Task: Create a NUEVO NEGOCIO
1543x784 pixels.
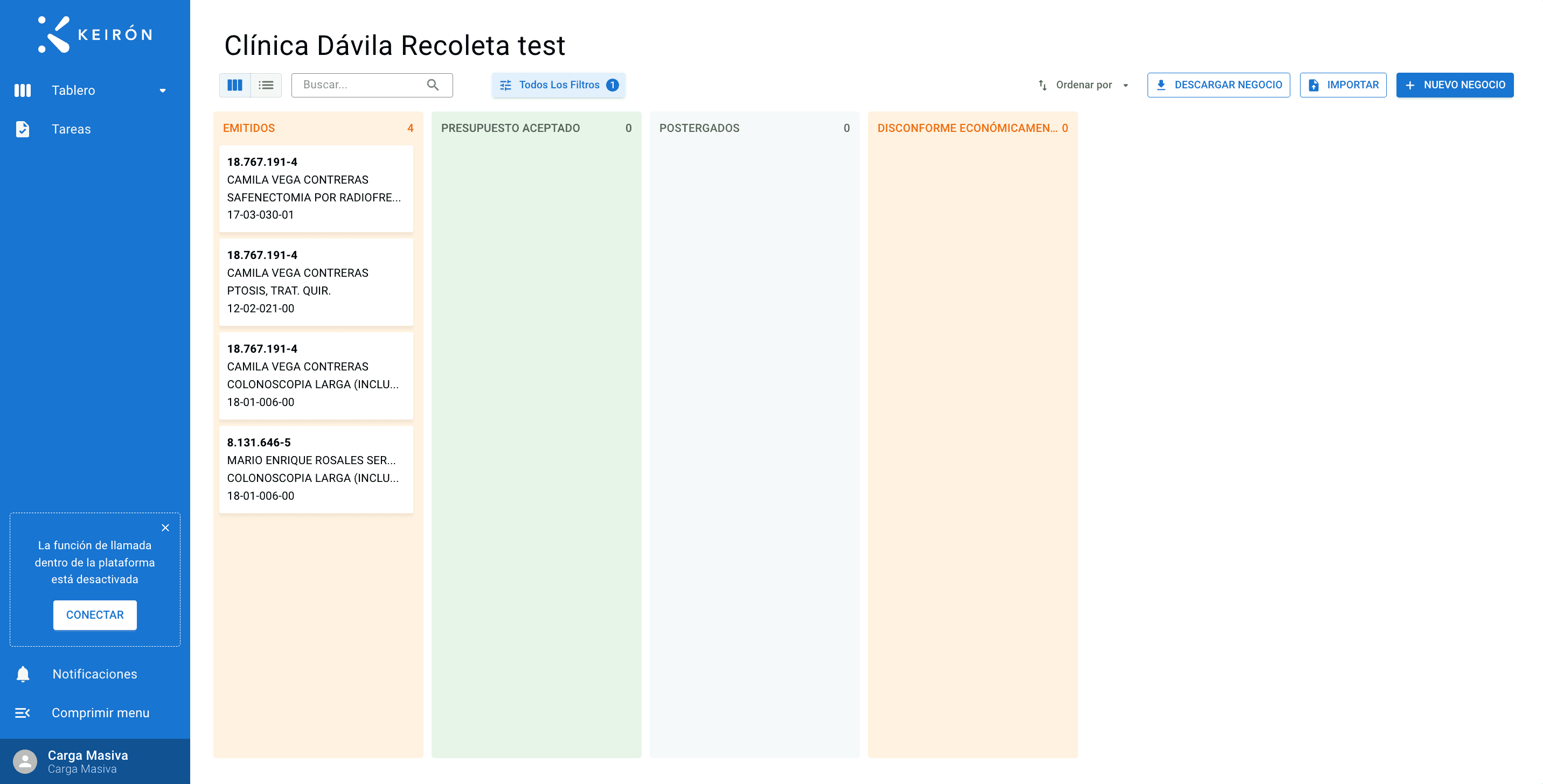Action: (1454, 85)
